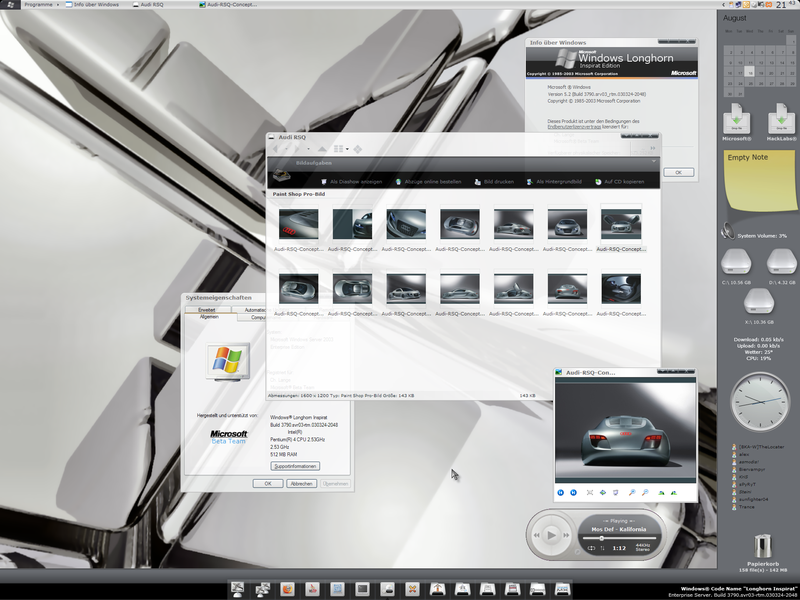
Task: Click Abbrechen in Systemeigenschaften
Action: pos(301,483)
